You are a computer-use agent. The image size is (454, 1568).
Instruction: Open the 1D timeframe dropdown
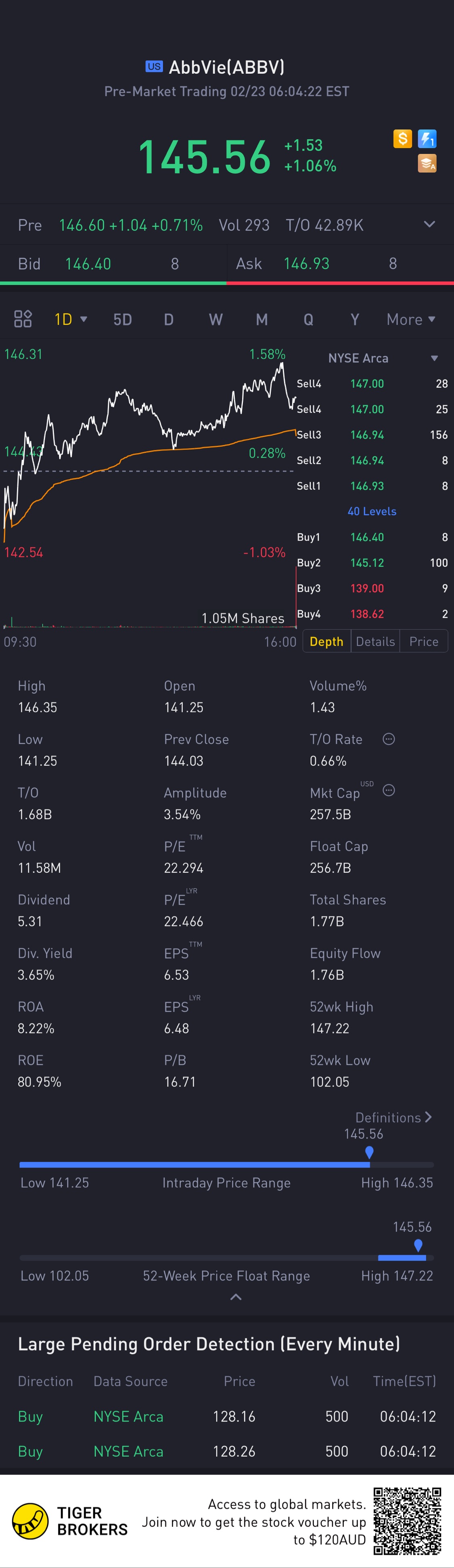click(x=71, y=320)
